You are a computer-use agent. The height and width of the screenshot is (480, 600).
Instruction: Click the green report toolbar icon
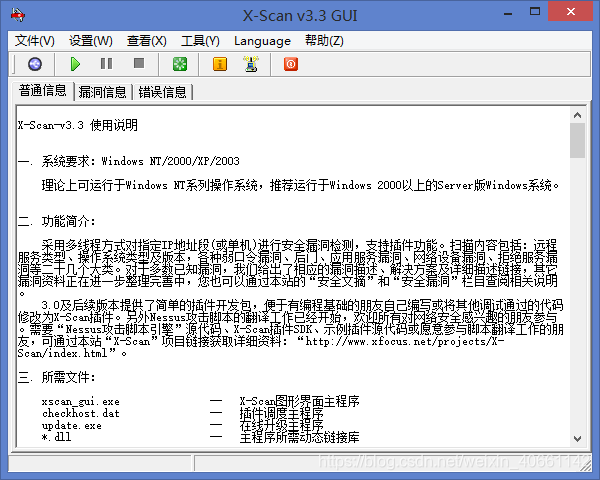point(180,64)
